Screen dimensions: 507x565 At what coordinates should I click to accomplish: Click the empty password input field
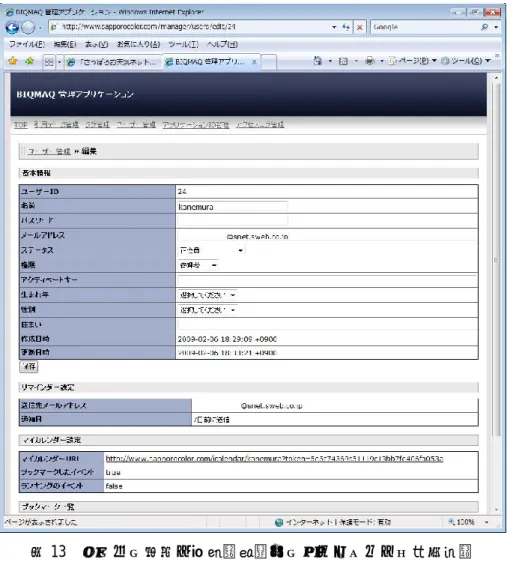232,221
